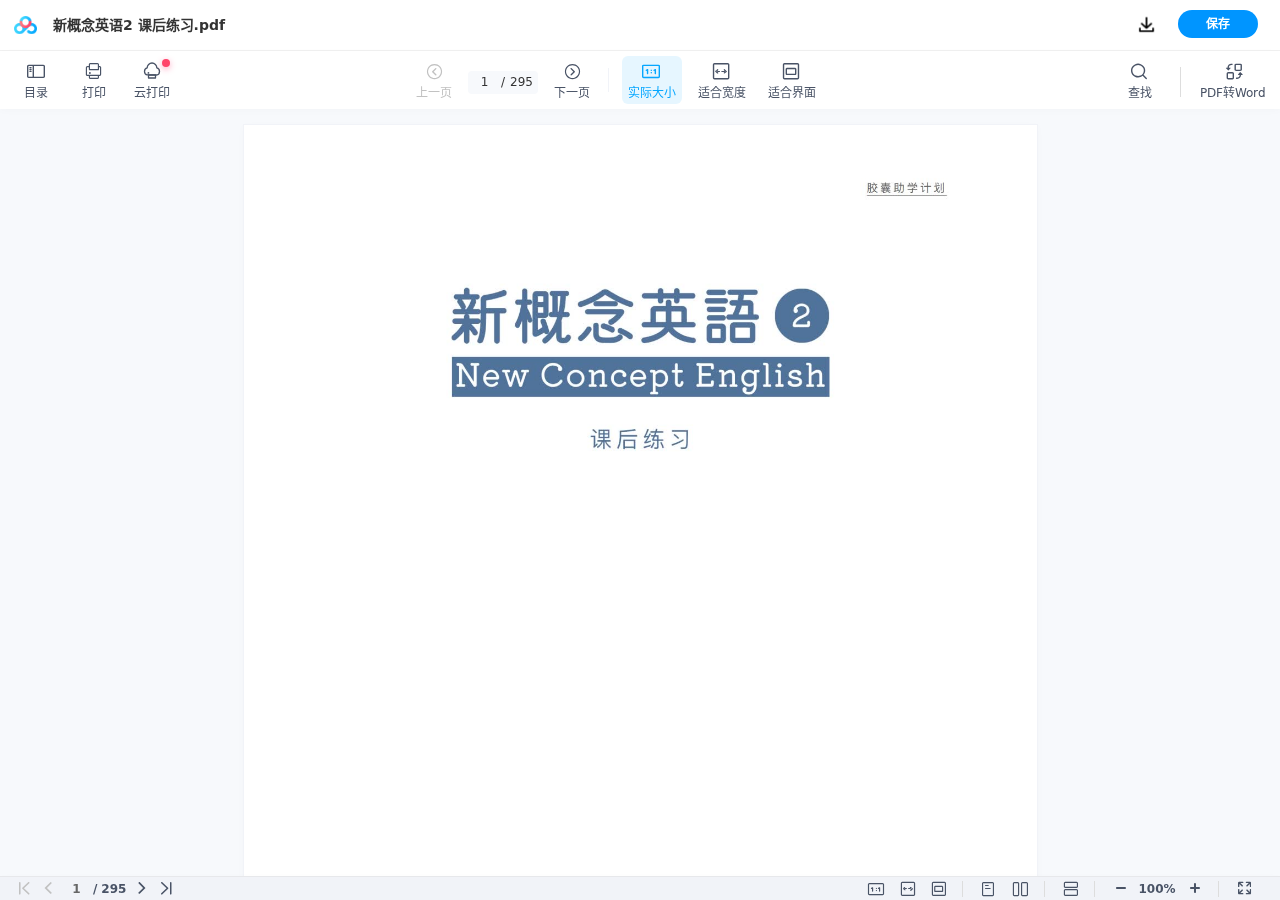Viewport: 1280px width, 900px height.
Task: Click the '/ 295' total pages in top toolbar
Action: pyautogui.click(x=517, y=82)
